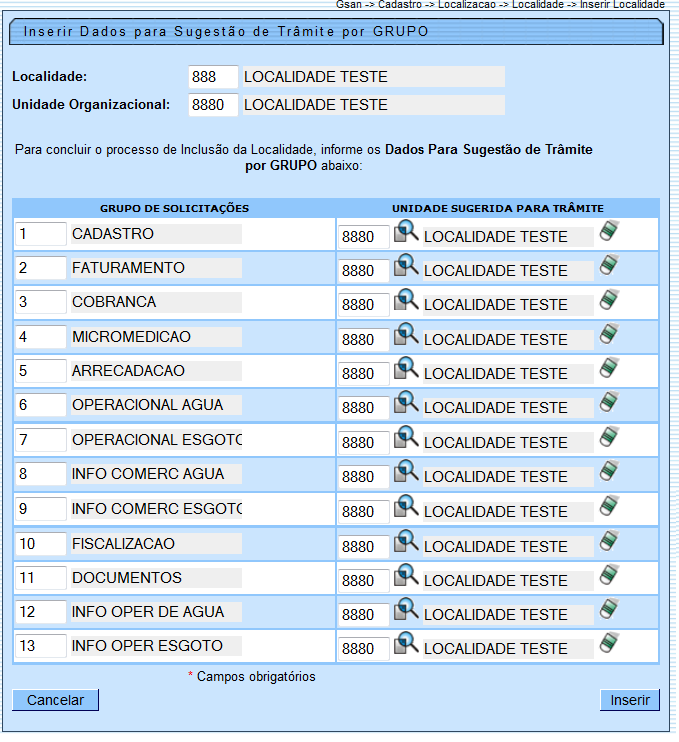679x742 pixels.
Task: Clear unit for INFO OPER DE AGUA row
Action: 608,611
